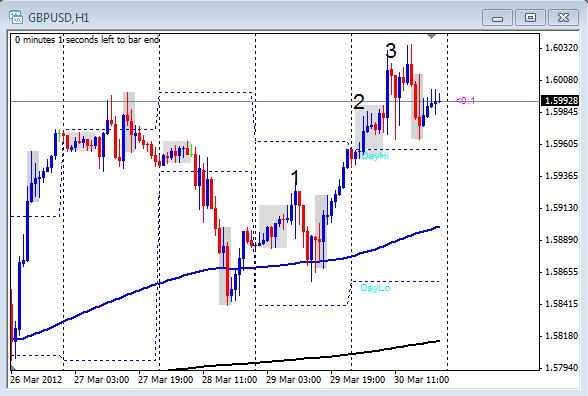Click the bar-end countdown text

tap(87, 39)
